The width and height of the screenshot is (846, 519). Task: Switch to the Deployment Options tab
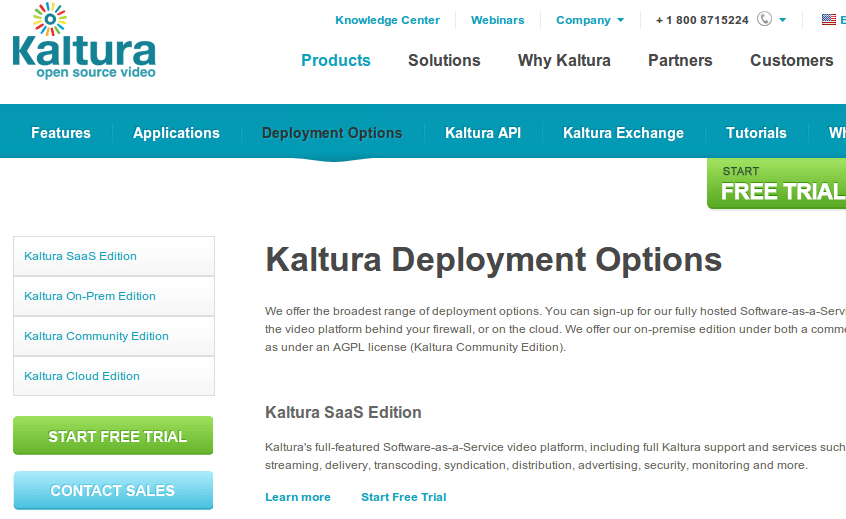[332, 133]
